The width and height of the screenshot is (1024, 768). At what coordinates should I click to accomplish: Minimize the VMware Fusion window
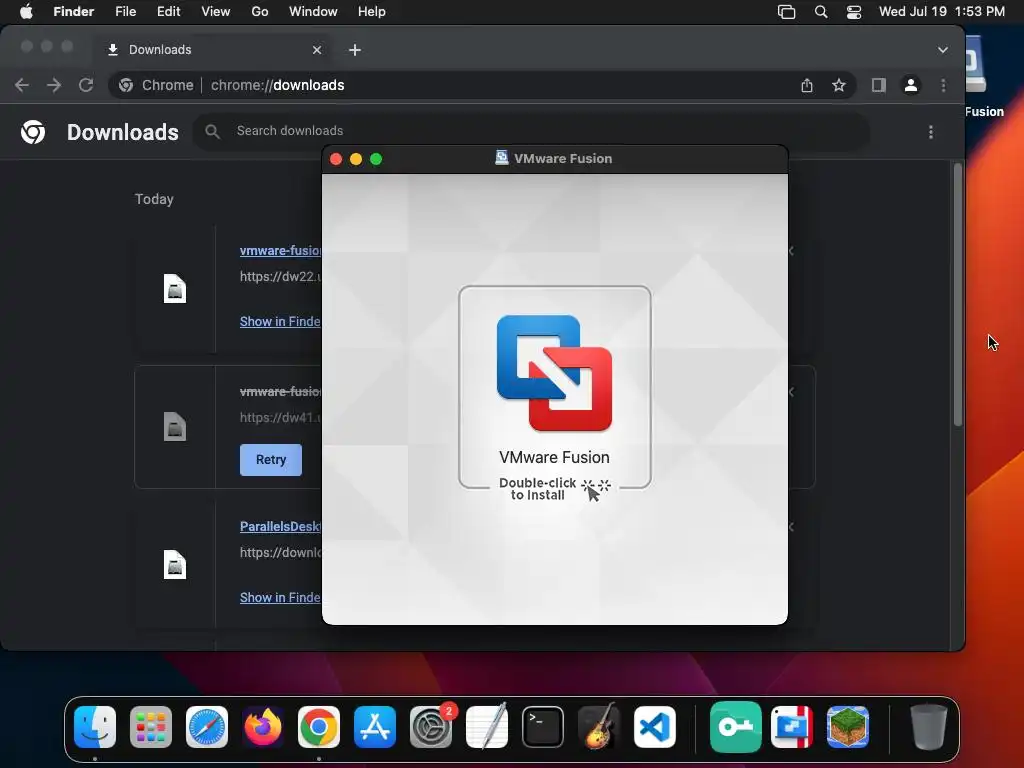coord(356,159)
